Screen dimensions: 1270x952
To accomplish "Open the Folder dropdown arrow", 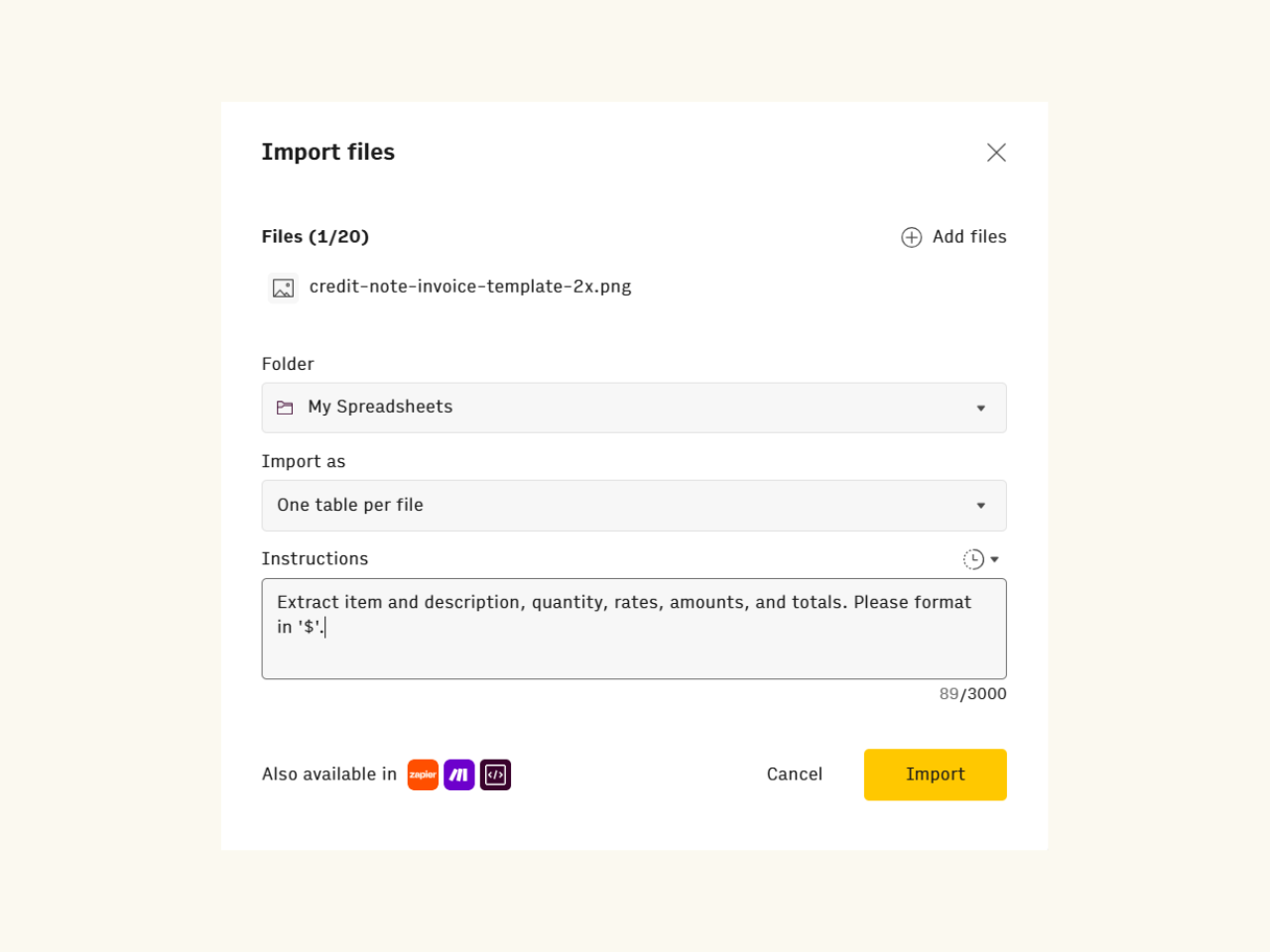I will point(981,408).
